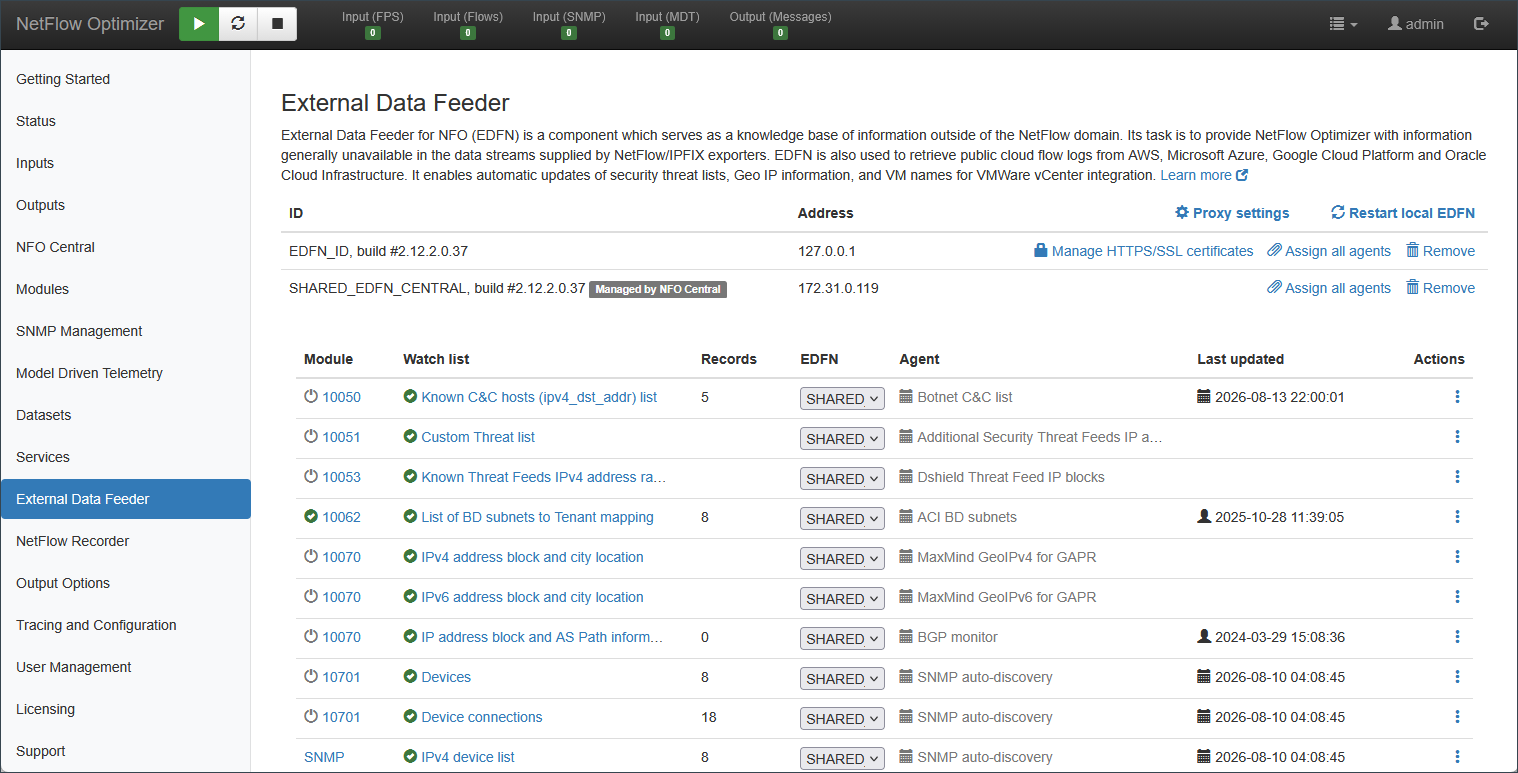Toggle power icon in Device connections row
Screen dimensions: 1518x773
click(x=311, y=717)
